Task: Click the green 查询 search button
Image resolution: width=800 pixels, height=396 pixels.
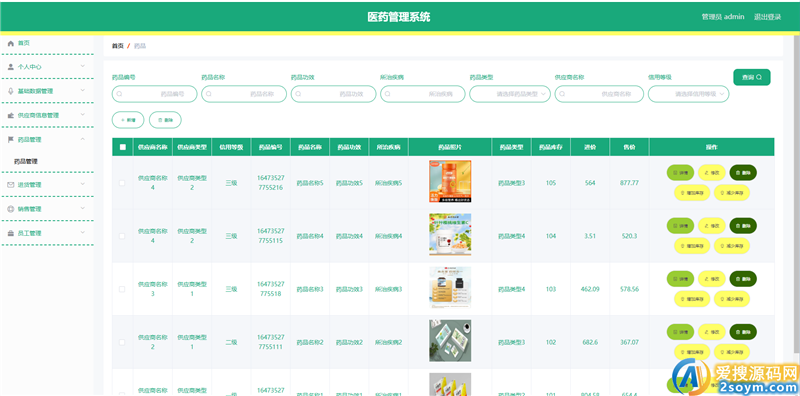Action: click(x=752, y=77)
